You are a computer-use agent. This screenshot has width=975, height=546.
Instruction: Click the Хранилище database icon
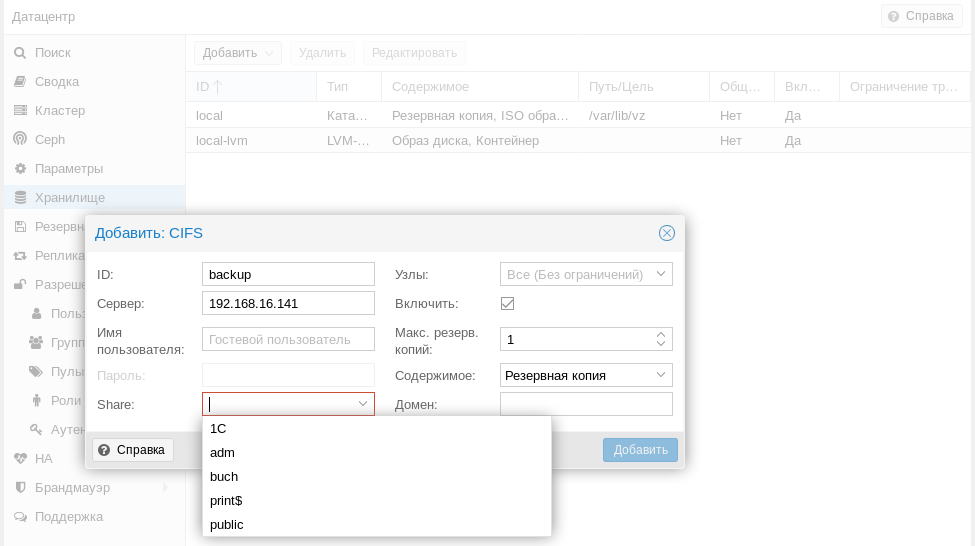pos(20,198)
